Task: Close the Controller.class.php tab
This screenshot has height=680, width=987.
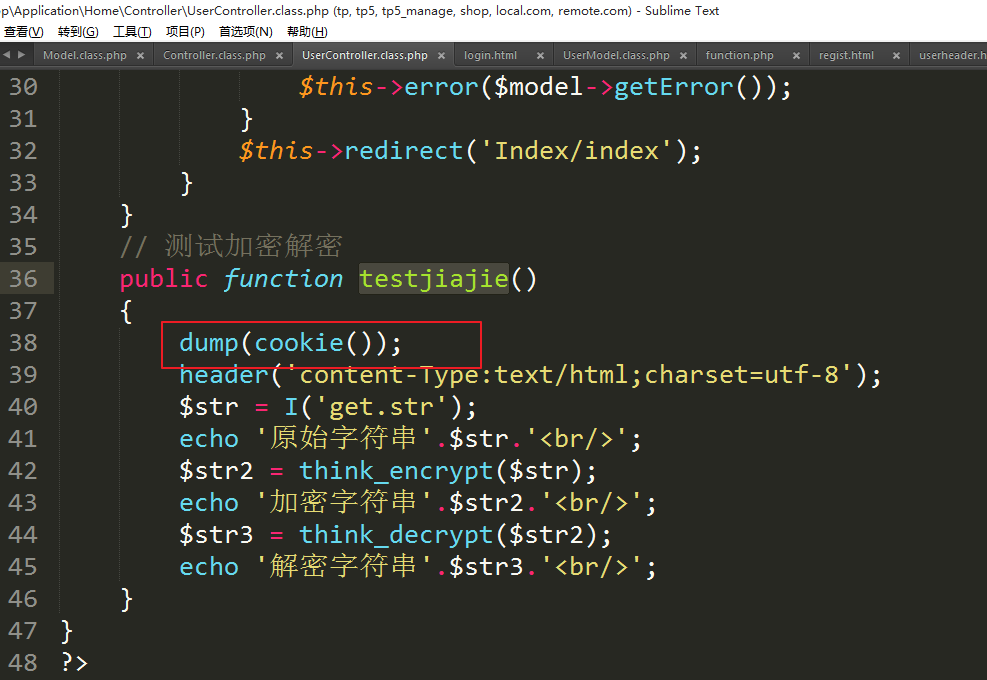Action: [279, 56]
